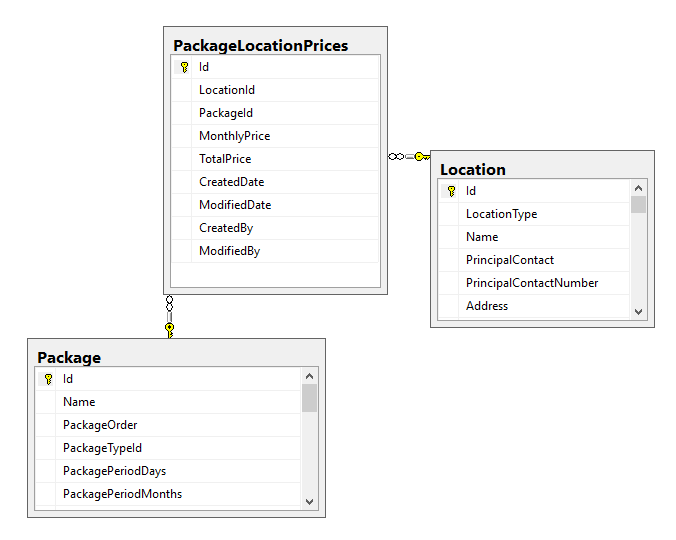Viewport: 676px width, 540px height.
Task: Select the CreatedBy column row
Action: (275, 228)
